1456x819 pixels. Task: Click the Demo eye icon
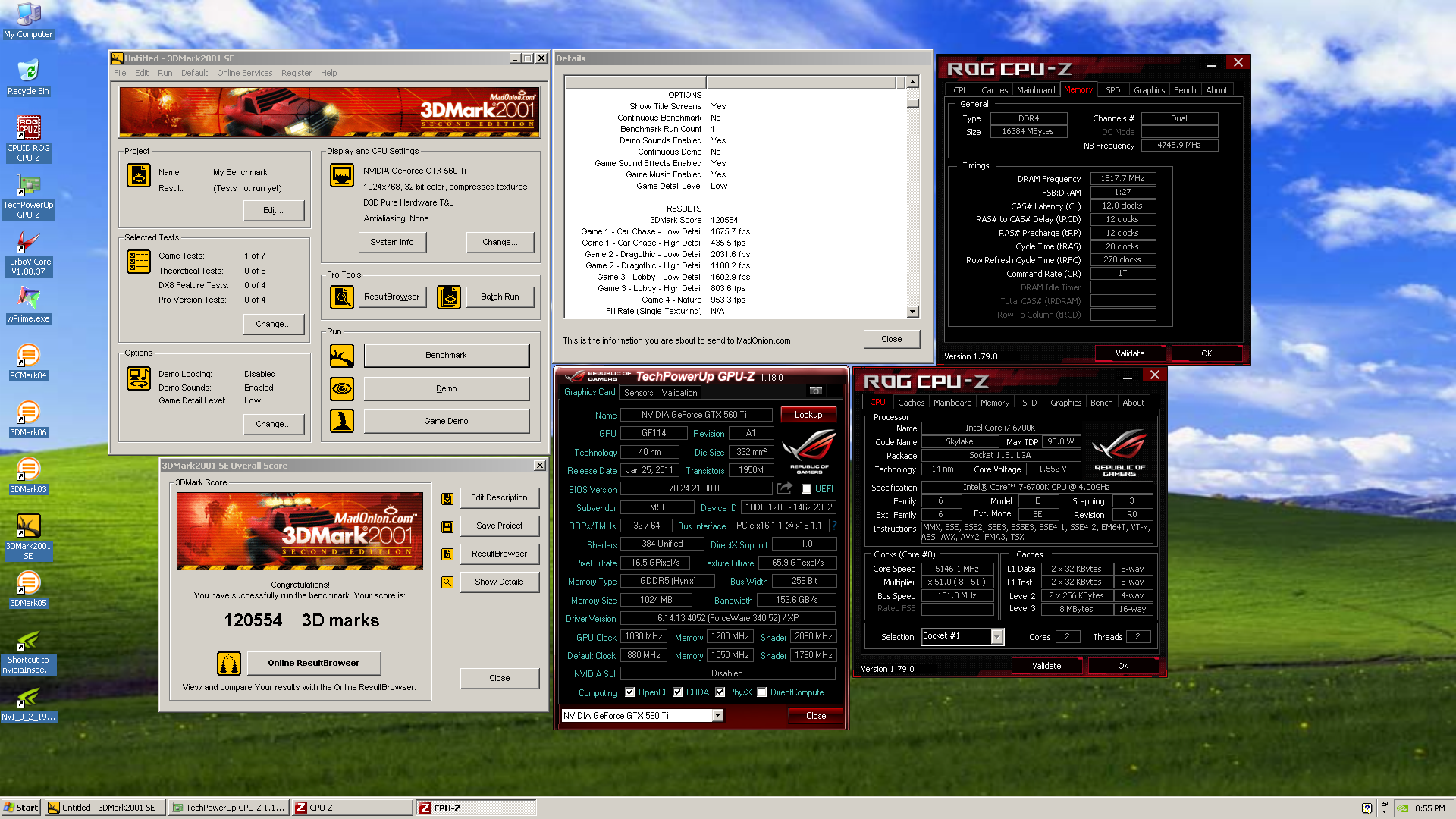(x=342, y=388)
